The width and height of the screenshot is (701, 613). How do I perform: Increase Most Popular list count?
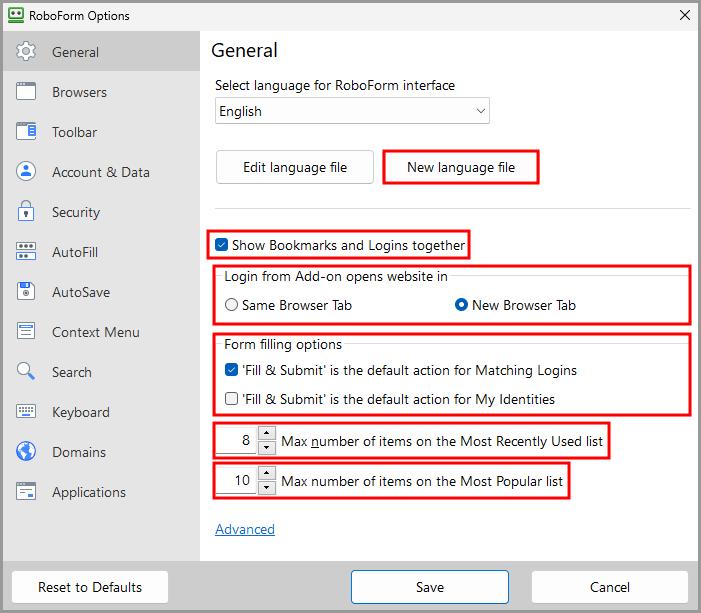[x=267, y=473]
